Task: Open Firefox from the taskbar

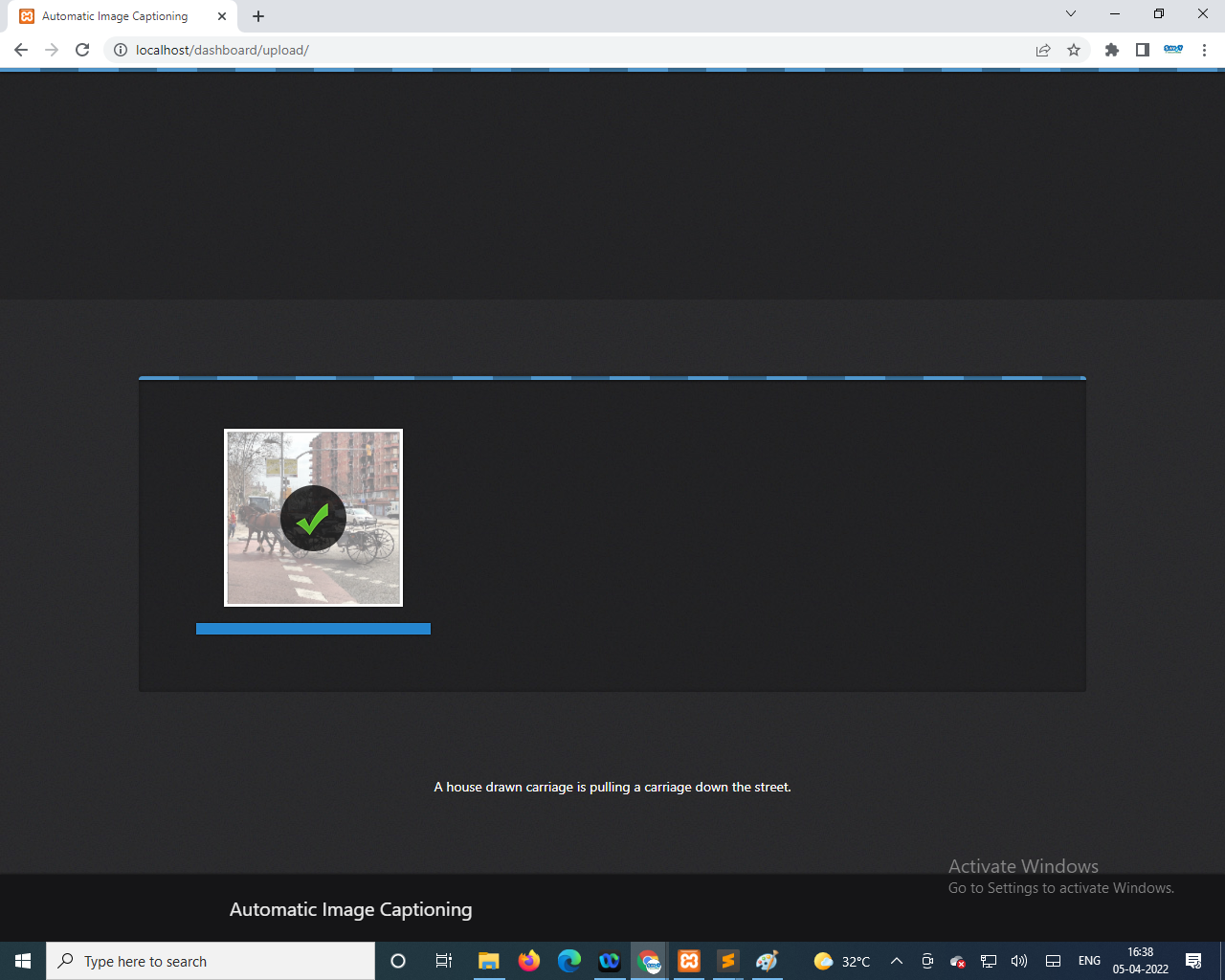Action: 529,961
